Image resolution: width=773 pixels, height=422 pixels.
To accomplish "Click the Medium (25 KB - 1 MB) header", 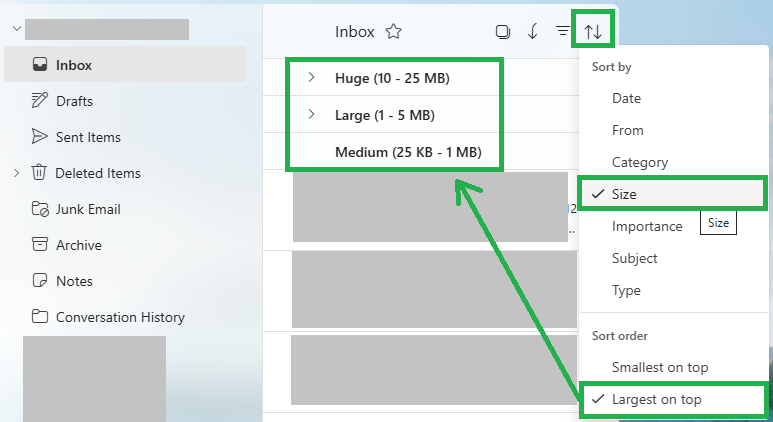I will pos(408,152).
